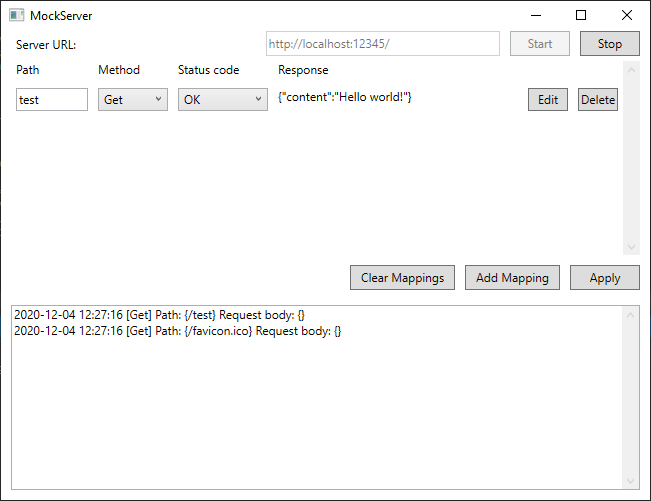This screenshot has height=501, width=651.
Task: Click the MockServer app icon in title bar
Action: tap(17, 15)
